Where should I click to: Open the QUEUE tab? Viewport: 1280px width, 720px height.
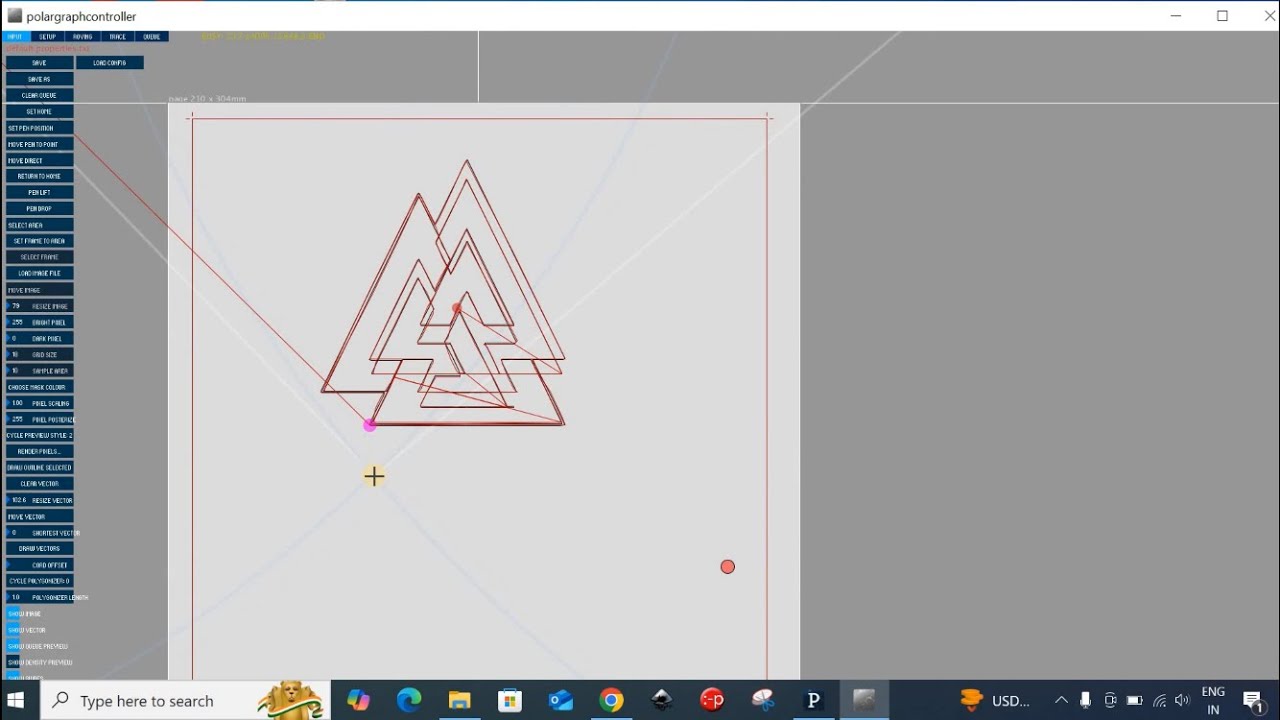[152, 36]
